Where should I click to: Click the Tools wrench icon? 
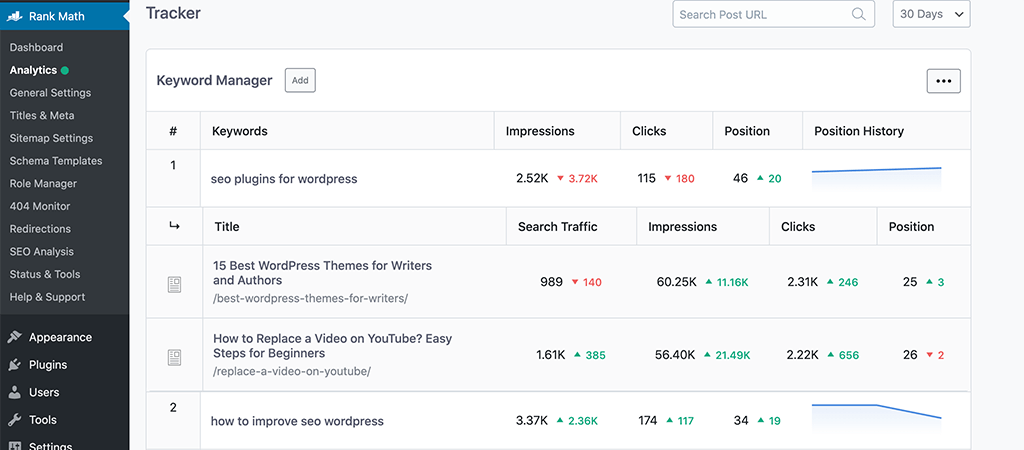tap(15, 420)
